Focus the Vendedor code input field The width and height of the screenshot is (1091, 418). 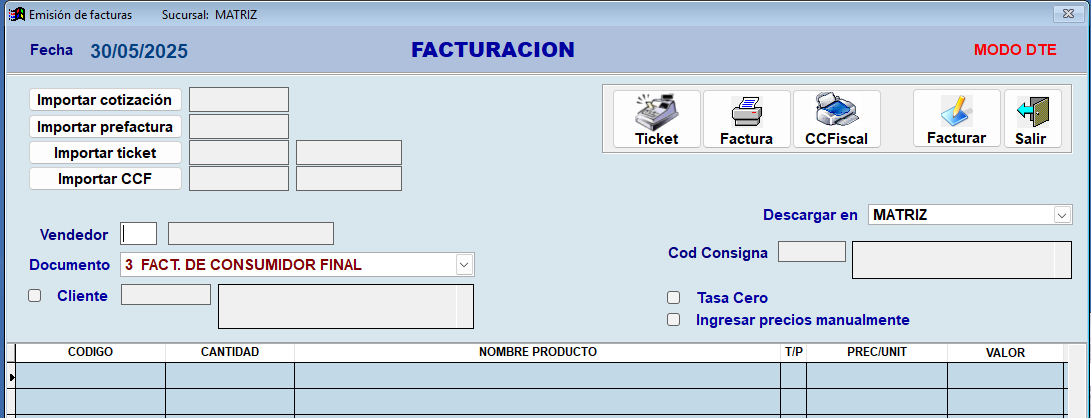(x=138, y=234)
